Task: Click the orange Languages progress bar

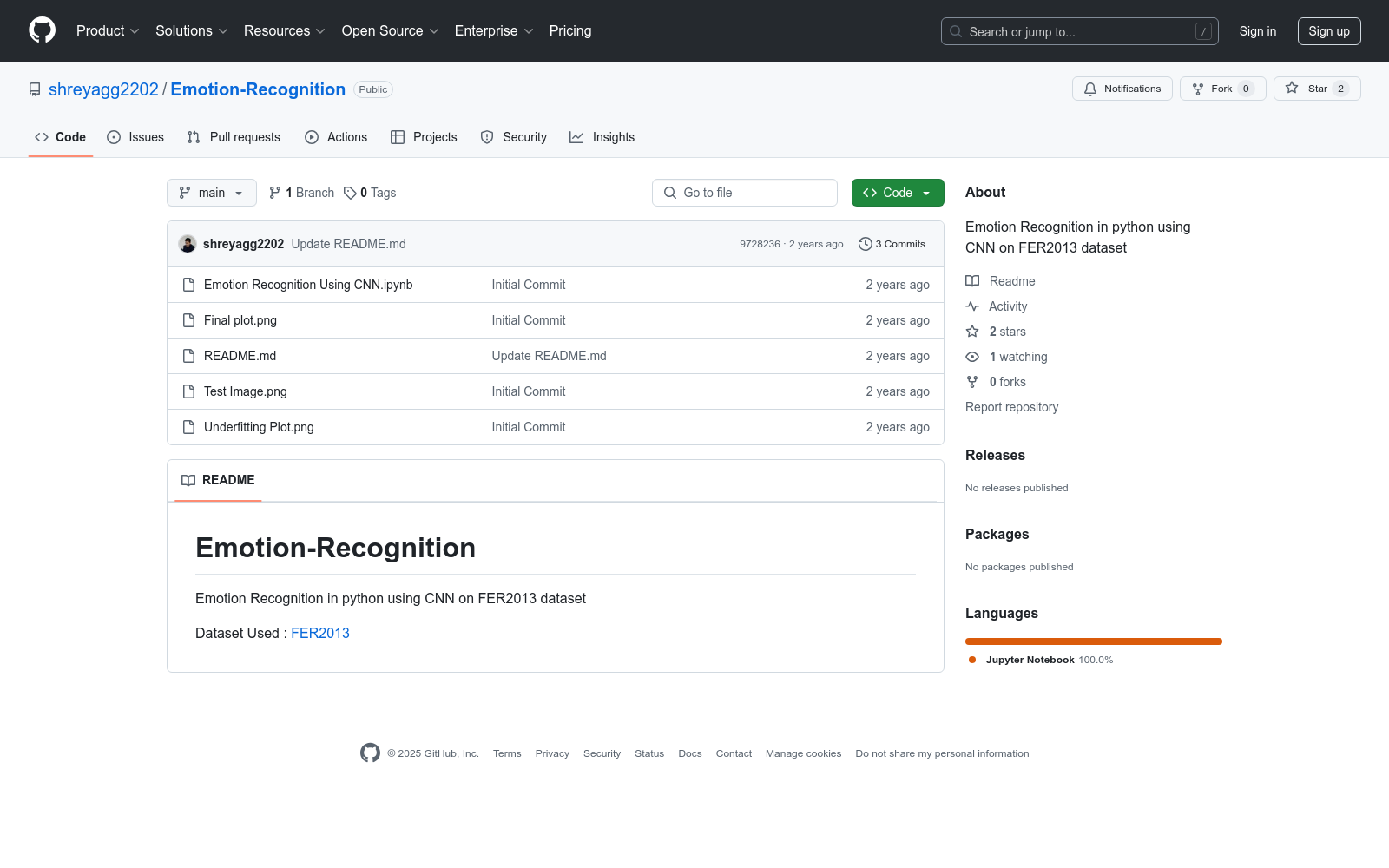Action: coord(1094,641)
